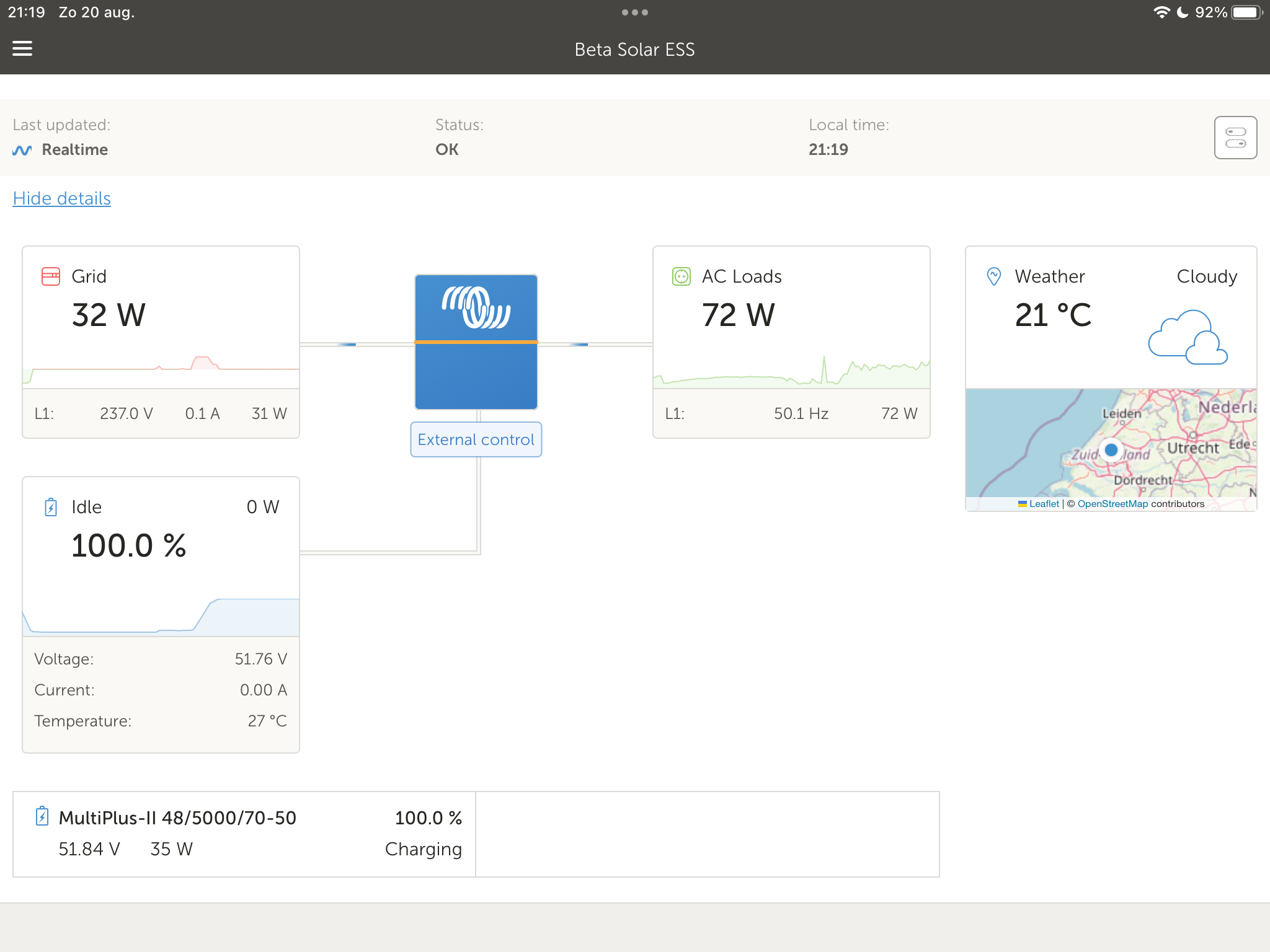Click the cloudy weather icon
Image resolution: width=1270 pixels, height=952 pixels.
1187,338
